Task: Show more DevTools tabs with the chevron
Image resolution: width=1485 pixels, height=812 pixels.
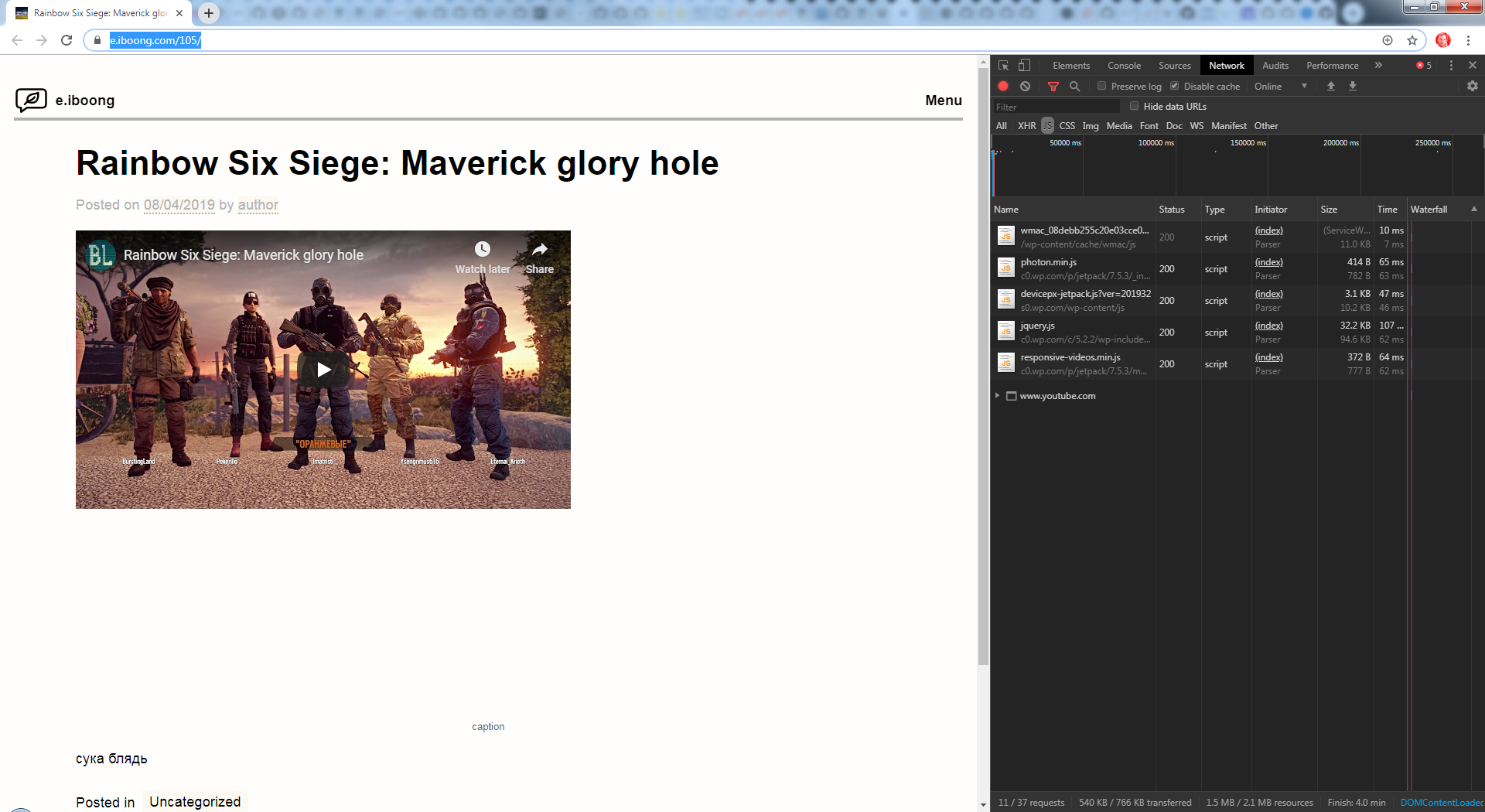Action: 1378,66
